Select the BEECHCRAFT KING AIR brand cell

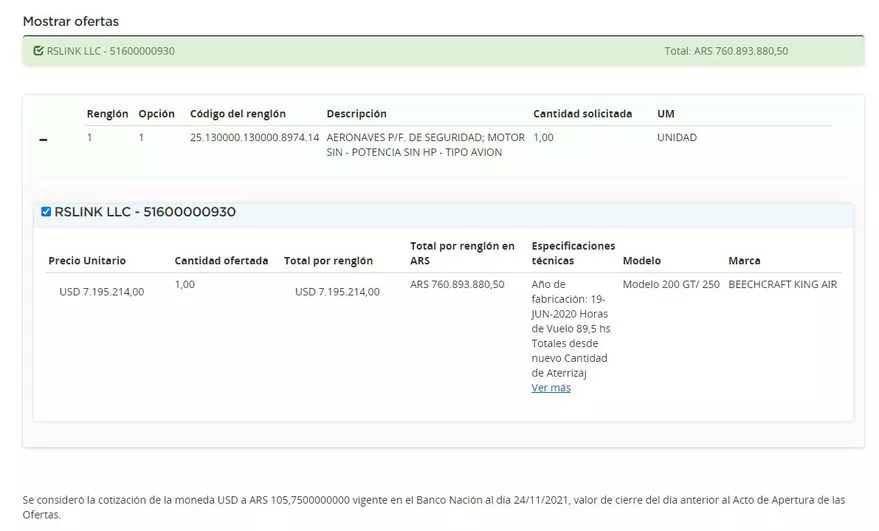(782, 285)
